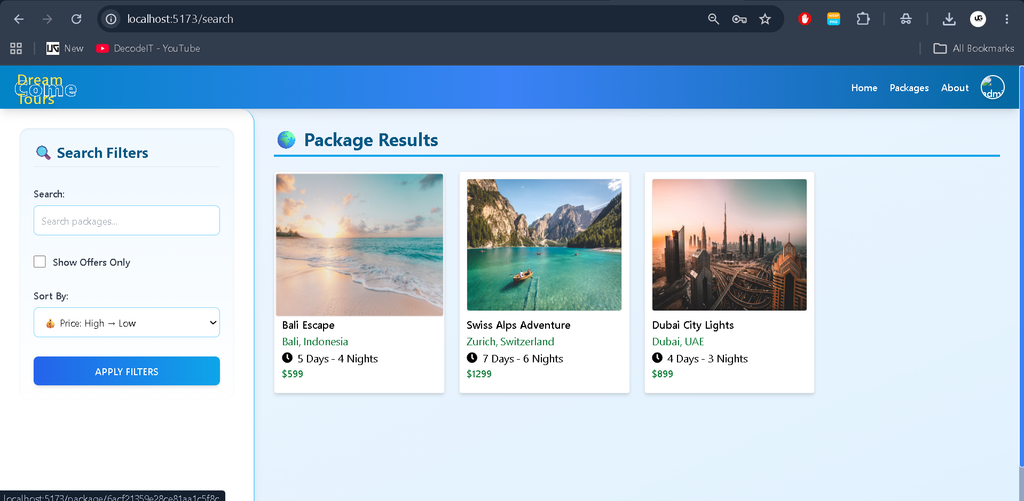Click the user avatar in site navbar
This screenshot has height=501, width=1024.
992,88
